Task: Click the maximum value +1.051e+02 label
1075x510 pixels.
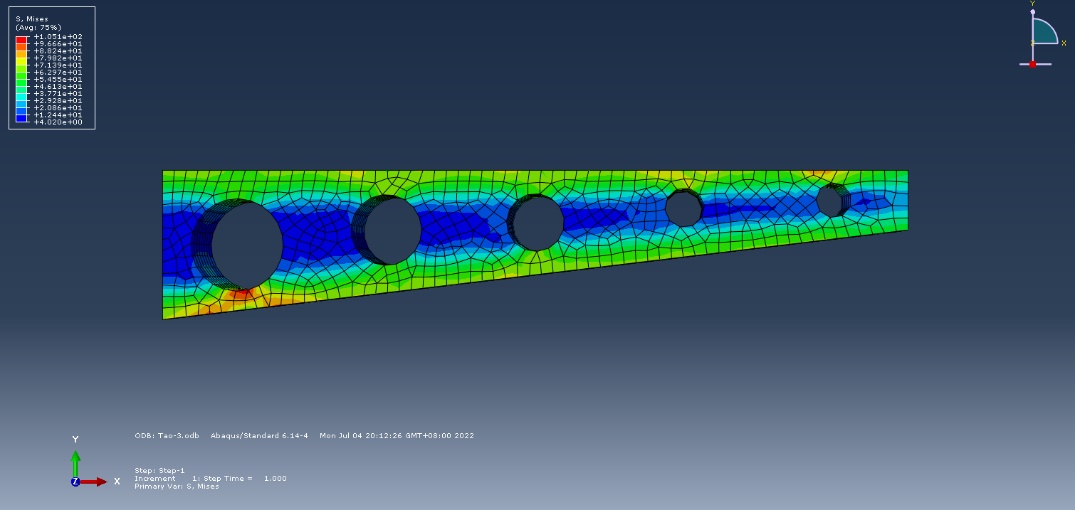Action: [x=59, y=36]
